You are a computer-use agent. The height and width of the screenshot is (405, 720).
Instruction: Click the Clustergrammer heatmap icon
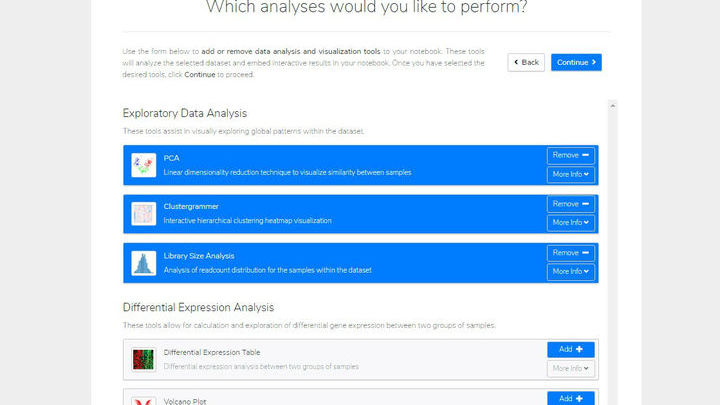tap(143, 214)
